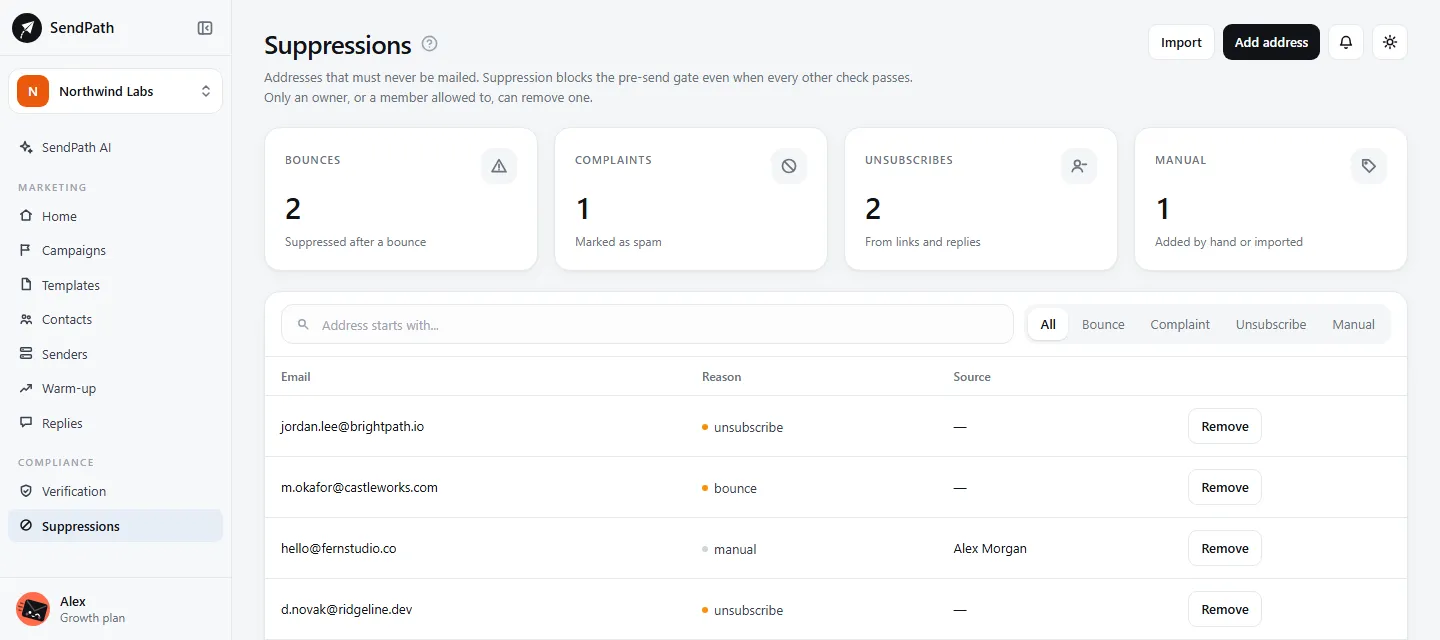This screenshot has width=1440, height=640.
Task: Expand the Northwind Labs workspace switcher chevrons
Action: click(x=206, y=91)
